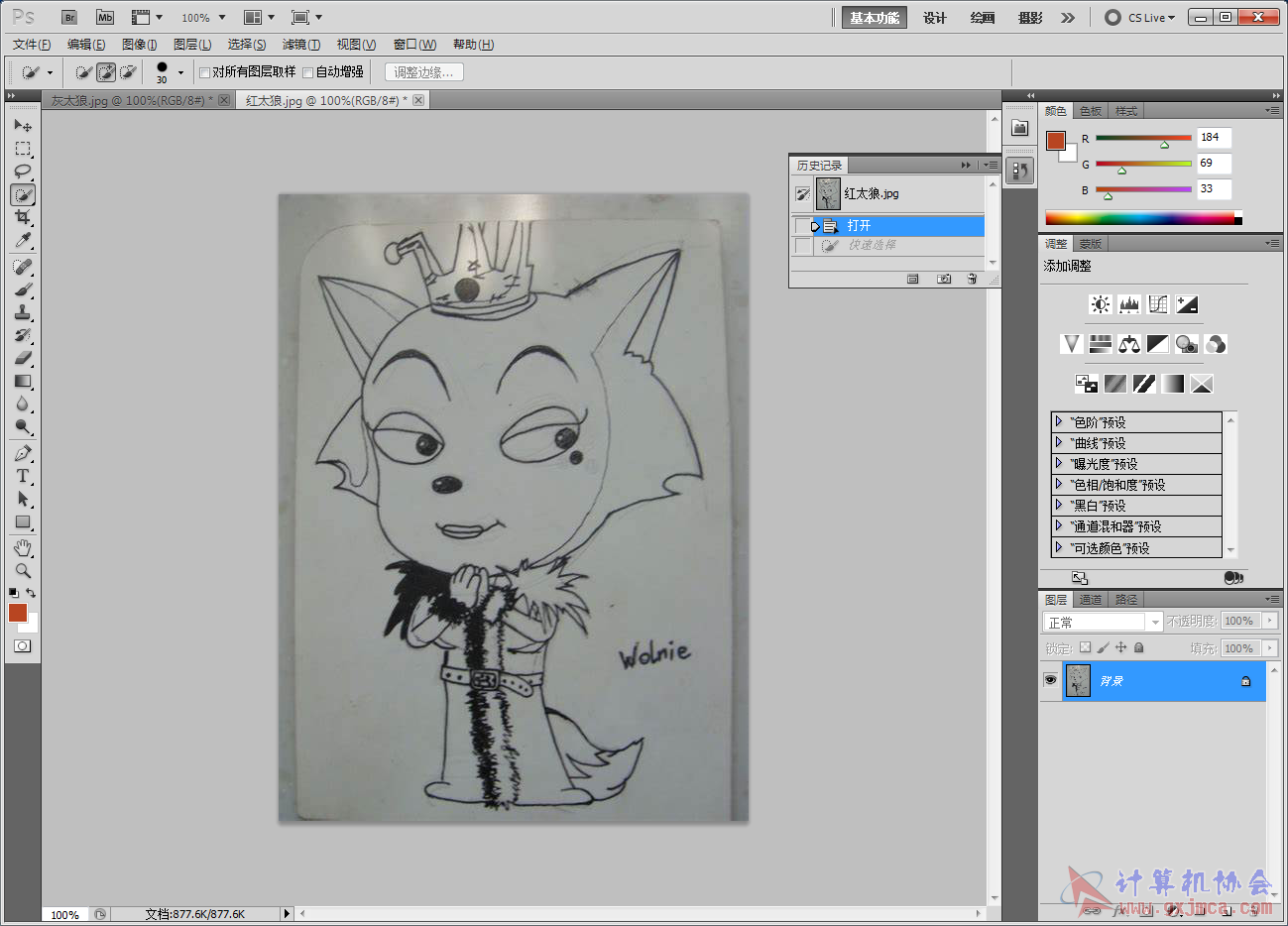This screenshot has height=926, width=1288.
Task: Select the History Brush tool
Action: point(23,336)
